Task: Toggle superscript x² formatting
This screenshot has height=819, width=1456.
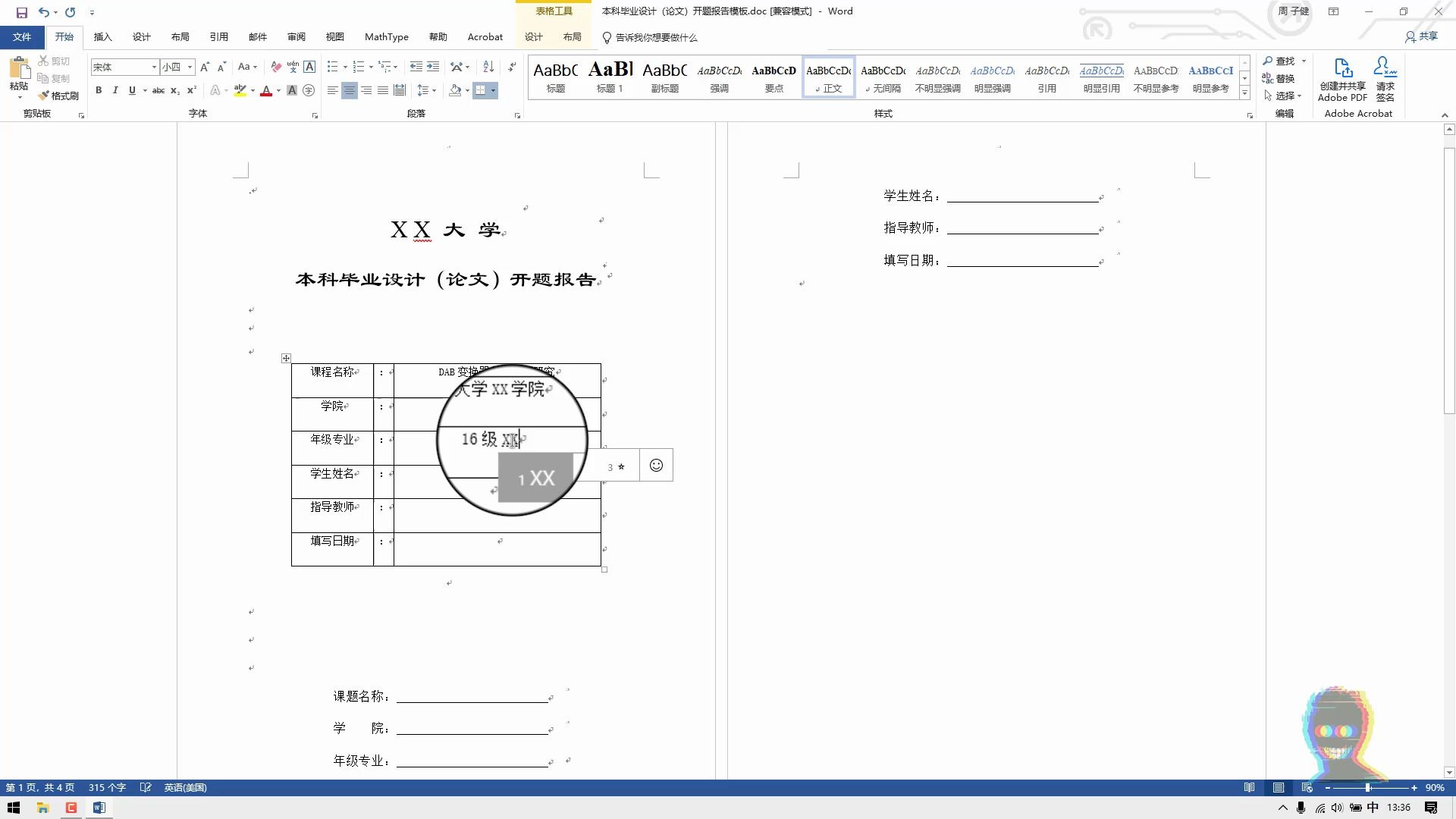Action: click(192, 90)
